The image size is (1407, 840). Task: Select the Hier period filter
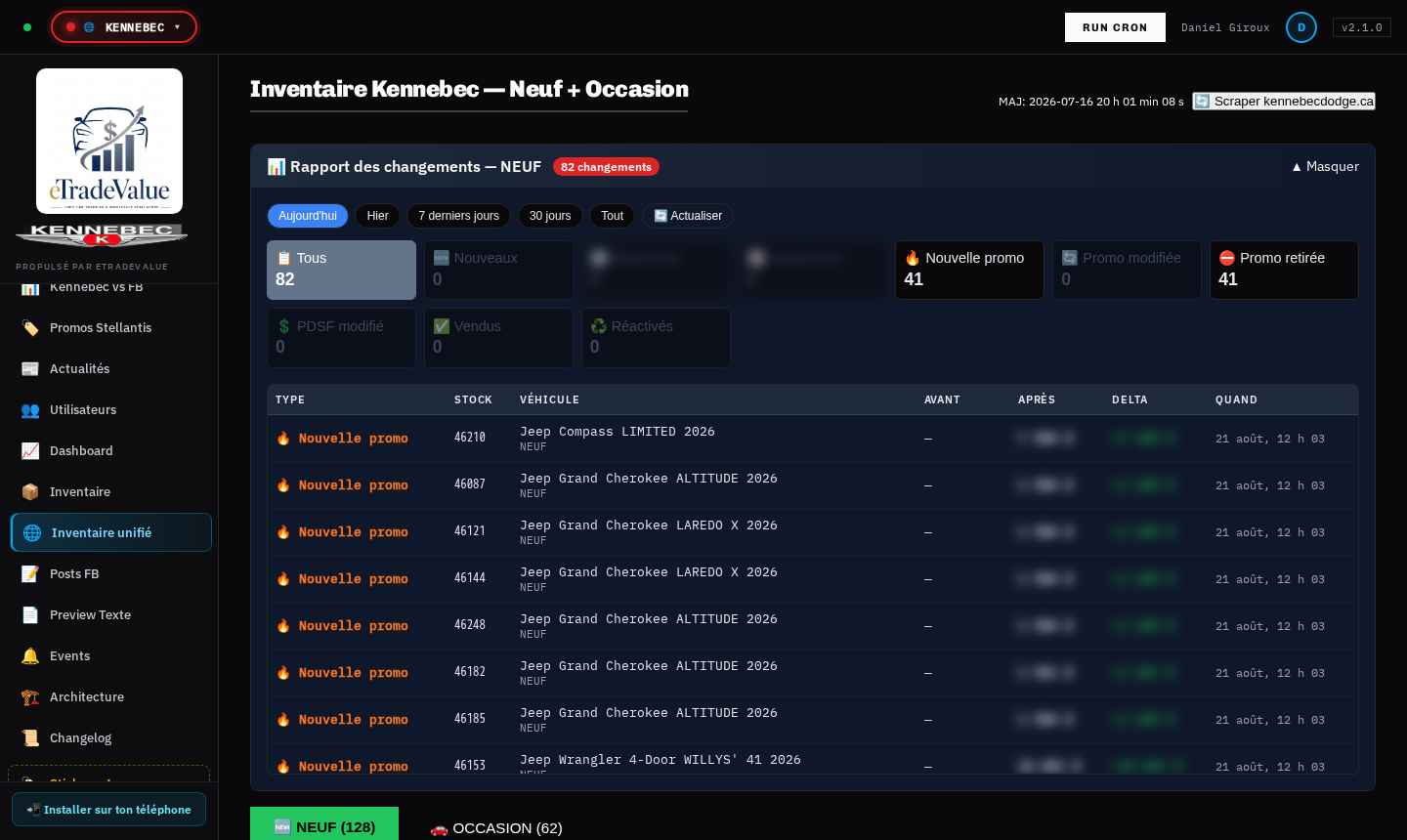coord(378,216)
